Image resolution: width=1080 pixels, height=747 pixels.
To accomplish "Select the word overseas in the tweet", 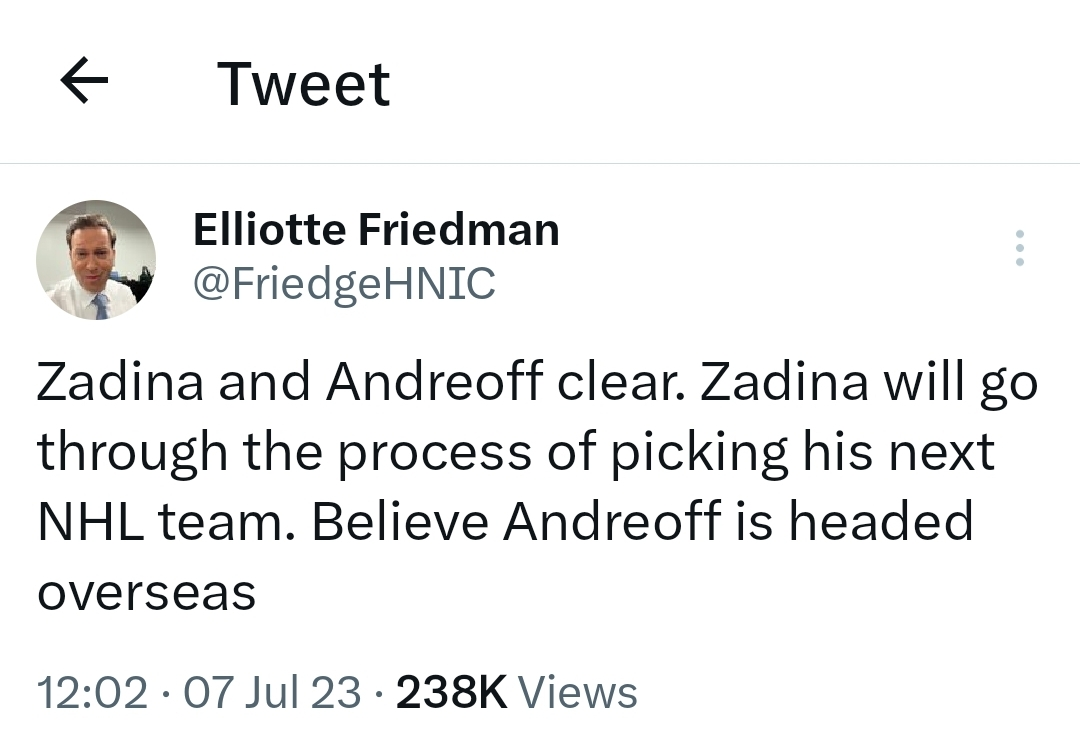I will tap(147, 593).
